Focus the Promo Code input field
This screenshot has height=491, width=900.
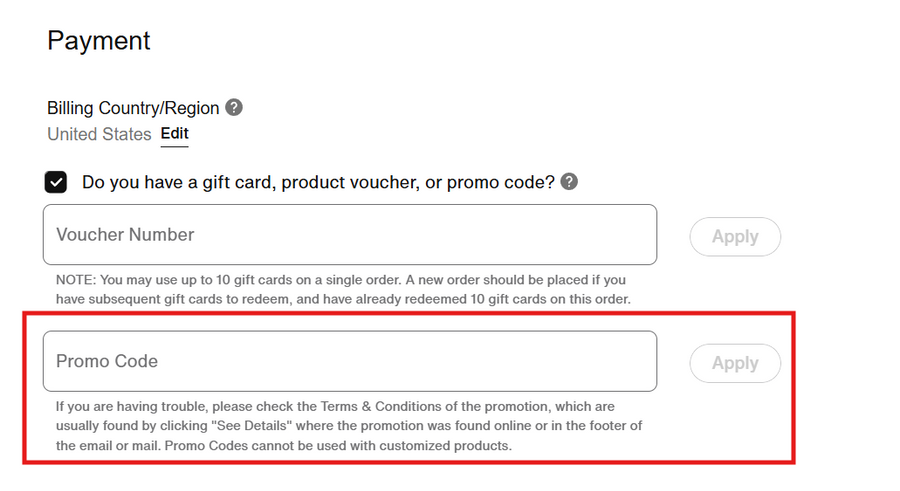tap(349, 361)
